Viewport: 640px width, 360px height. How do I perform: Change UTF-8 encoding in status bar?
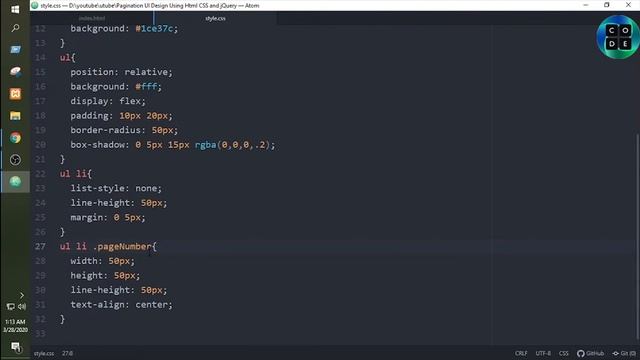[x=543, y=353]
